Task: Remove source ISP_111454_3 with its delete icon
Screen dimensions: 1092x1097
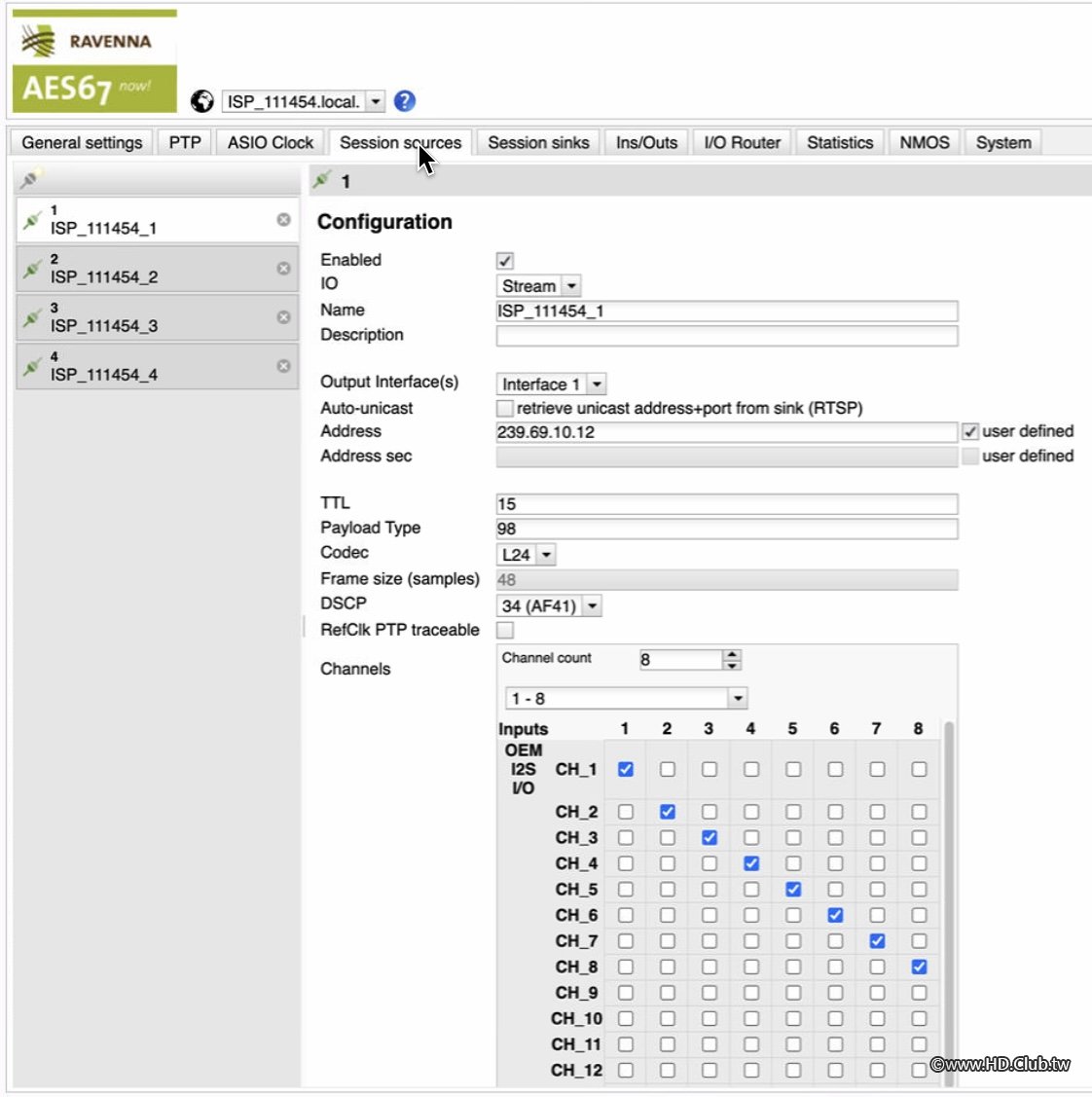Action: coord(283,317)
